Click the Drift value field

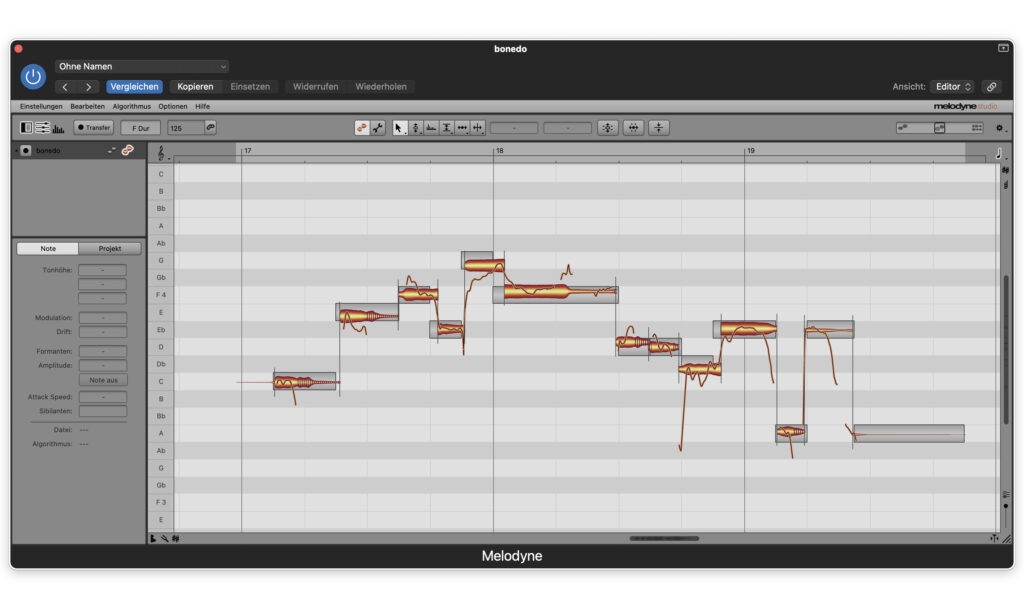click(x=103, y=332)
